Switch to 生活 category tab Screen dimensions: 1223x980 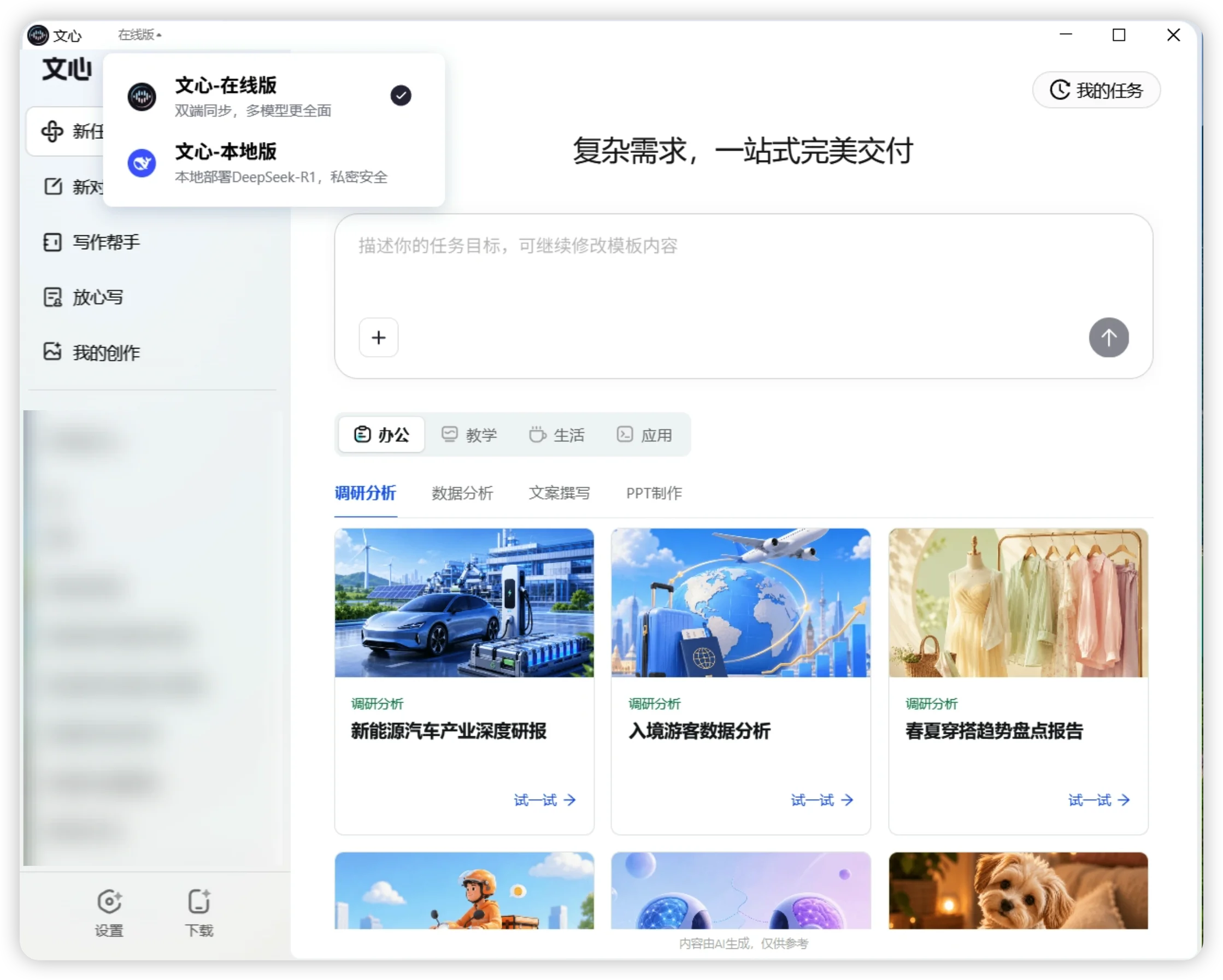point(556,434)
